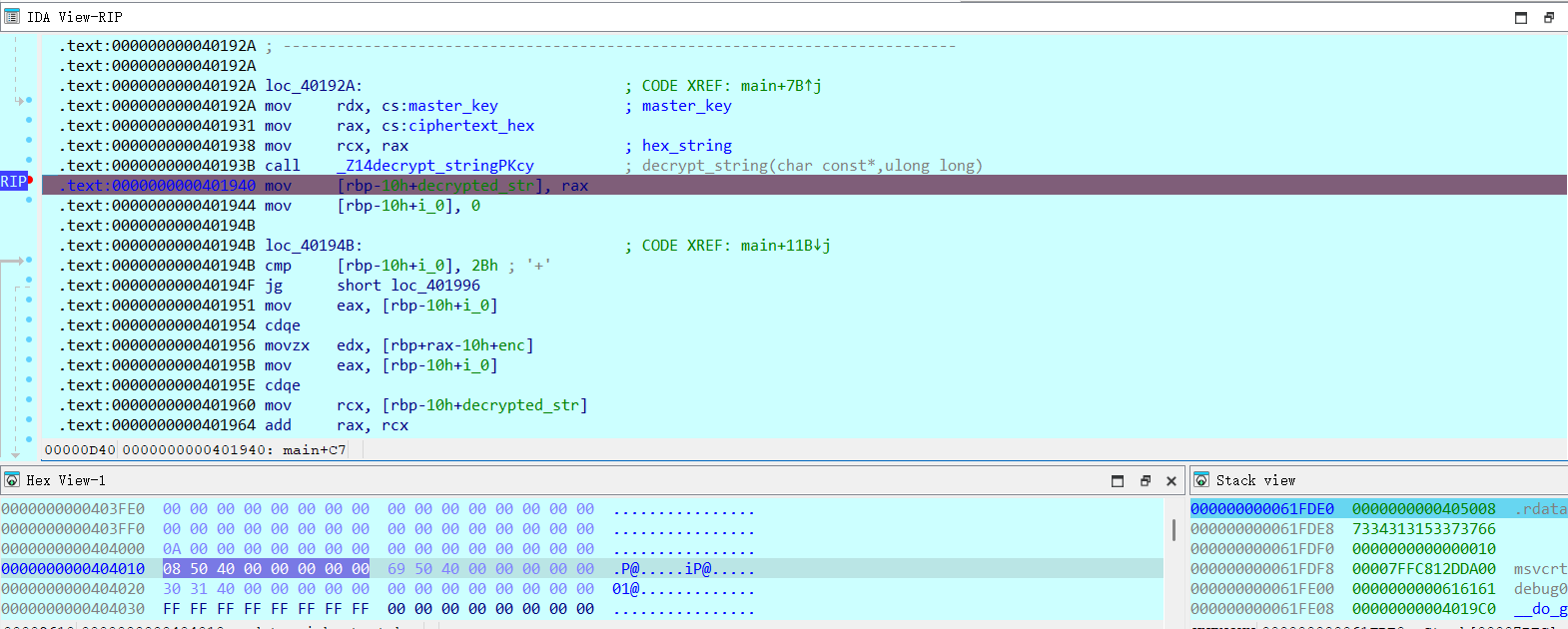Toggle the breakpoint at address 401940
This screenshot has height=629, width=1568.
tap(30, 181)
